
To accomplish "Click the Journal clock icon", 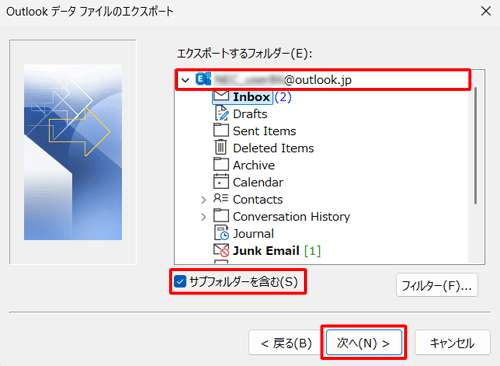I will (221, 233).
